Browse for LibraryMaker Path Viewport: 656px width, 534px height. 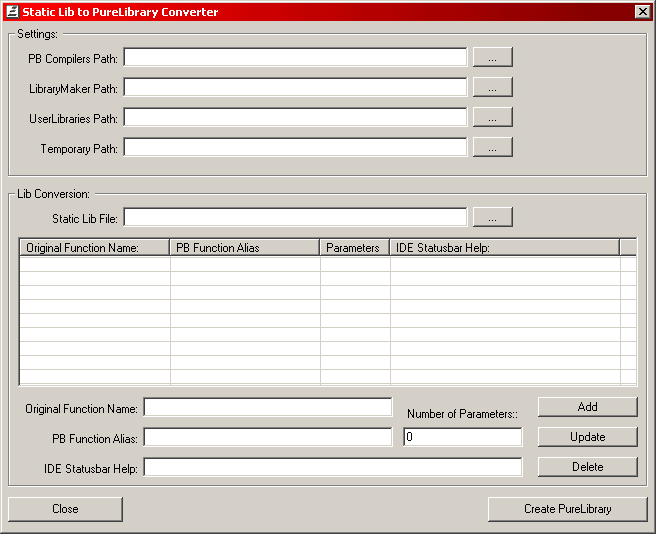[492, 87]
